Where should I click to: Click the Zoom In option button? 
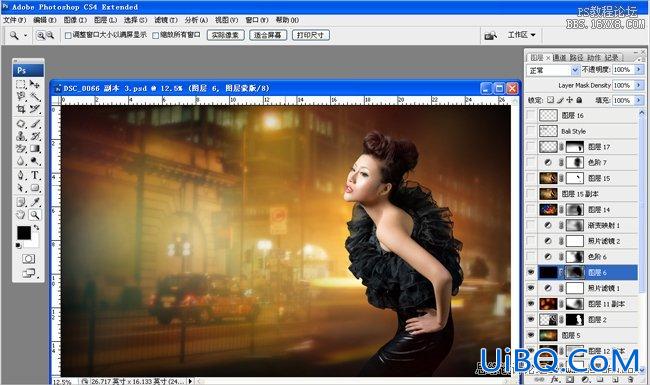[x=41, y=35]
